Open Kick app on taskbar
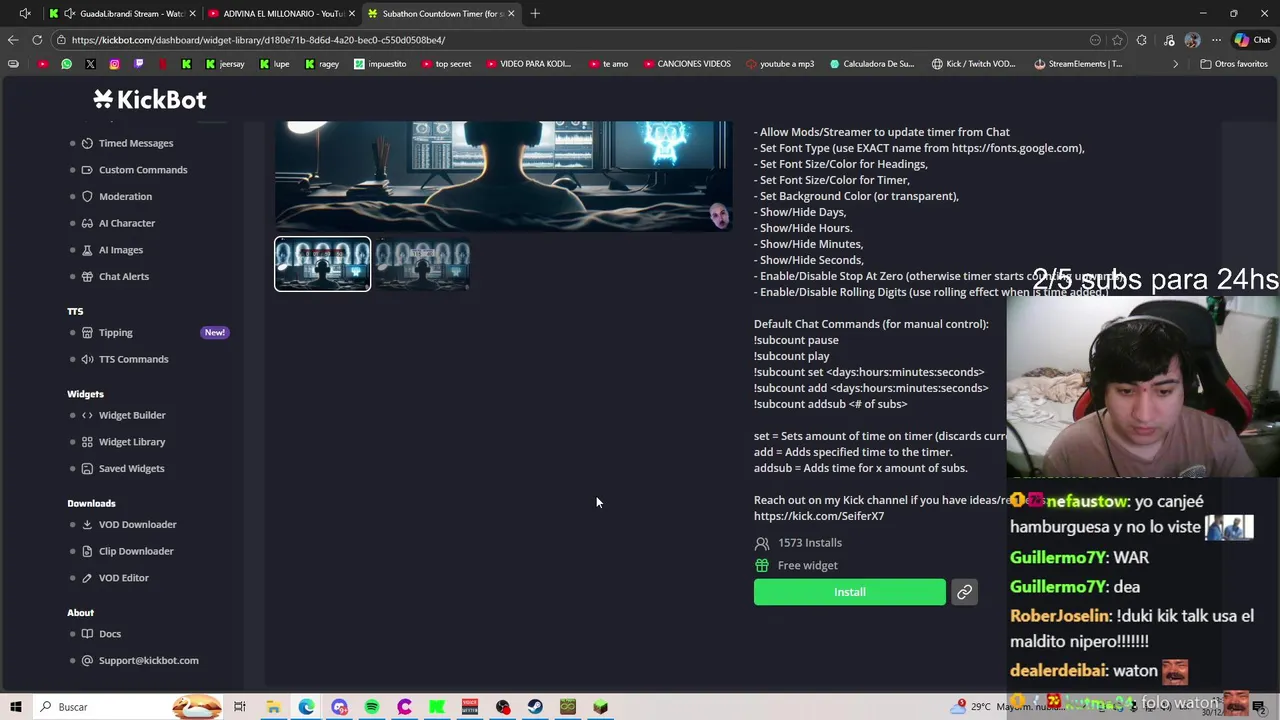Image resolution: width=1280 pixels, height=720 pixels. click(x=437, y=707)
